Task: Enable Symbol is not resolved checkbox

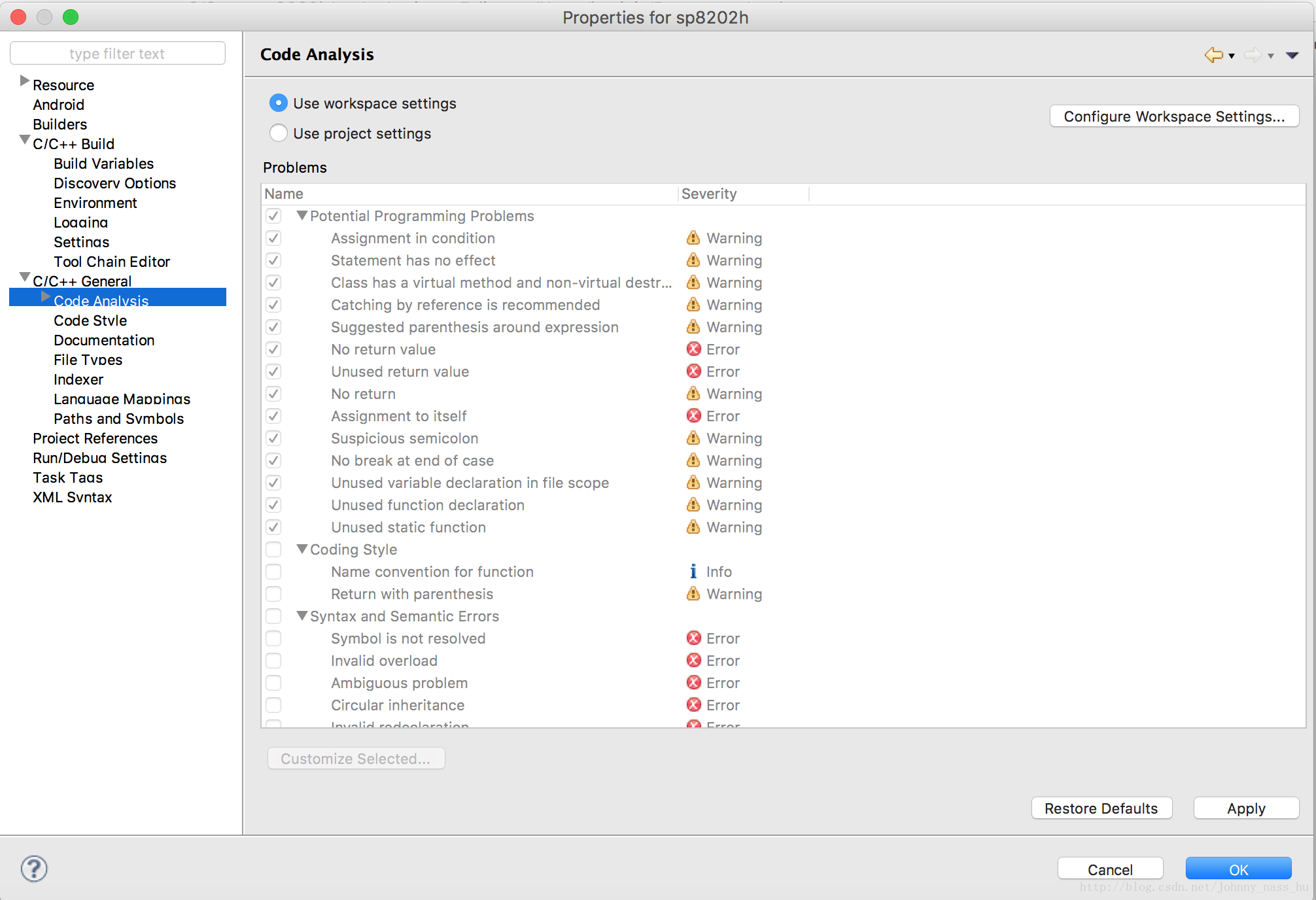Action: pyautogui.click(x=273, y=638)
